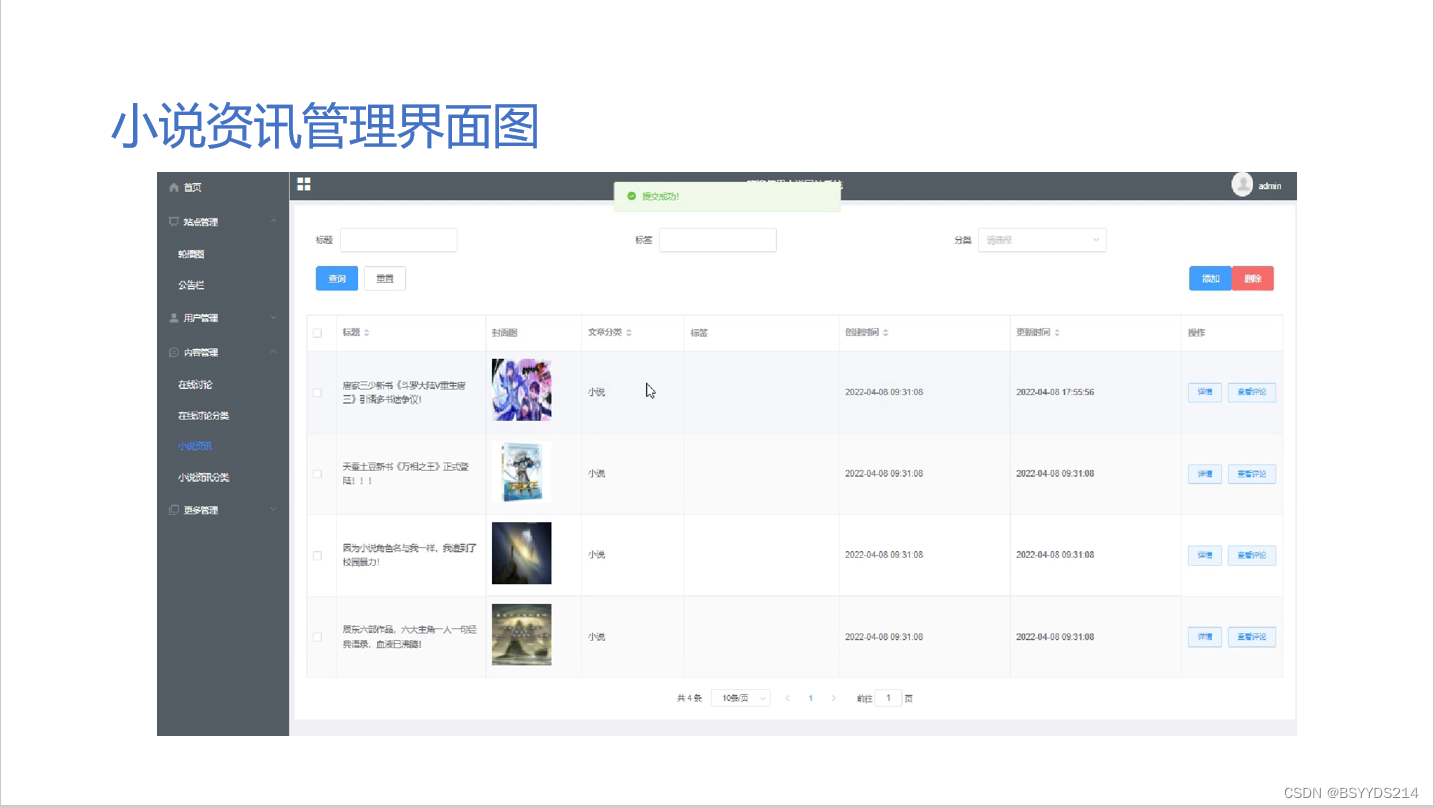Click the 内容管理 chat bubble icon
Image resolution: width=1434 pixels, height=808 pixels.
pyautogui.click(x=174, y=352)
